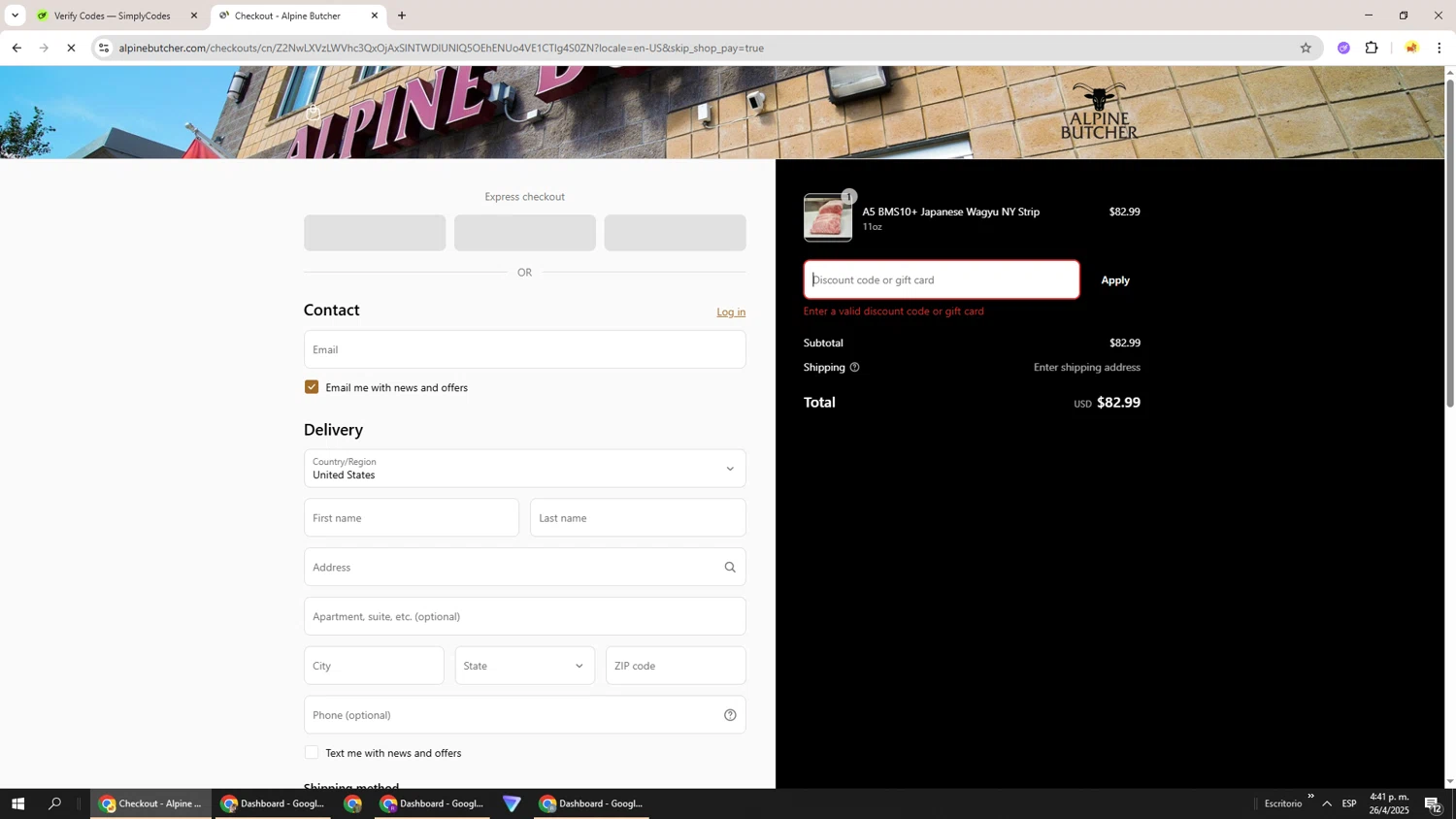The width and height of the screenshot is (1456, 819).
Task: Click the Last name field
Action: pyautogui.click(x=638, y=518)
